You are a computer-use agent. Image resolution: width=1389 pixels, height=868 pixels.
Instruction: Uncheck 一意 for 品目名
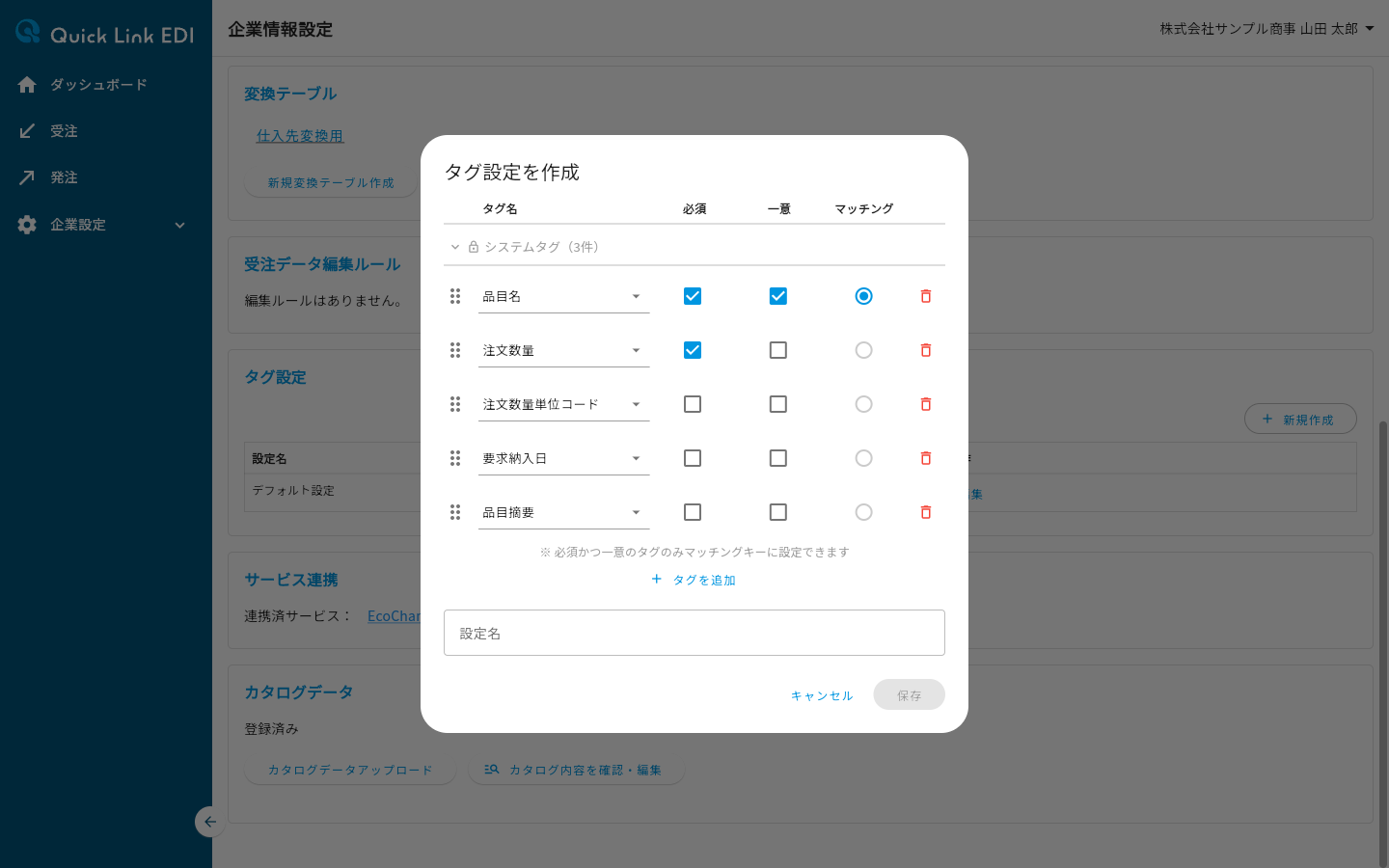tap(778, 296)
